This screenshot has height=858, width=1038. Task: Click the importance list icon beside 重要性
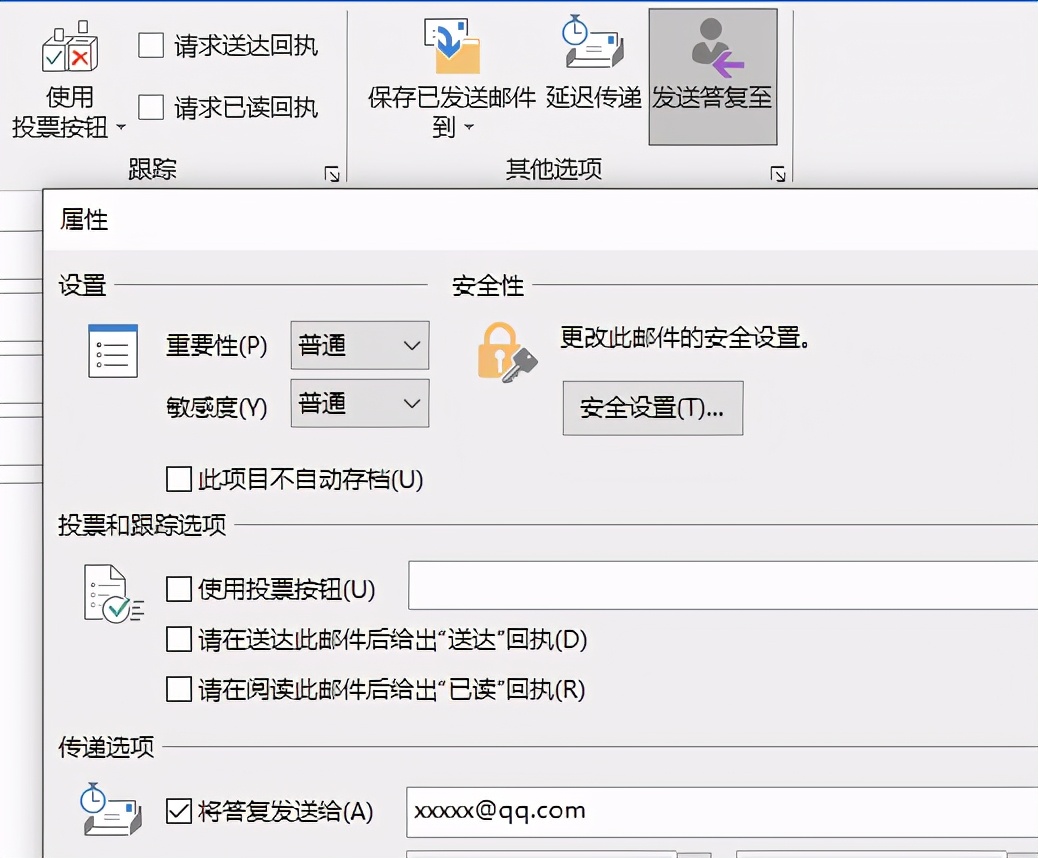tap(112, 350)
